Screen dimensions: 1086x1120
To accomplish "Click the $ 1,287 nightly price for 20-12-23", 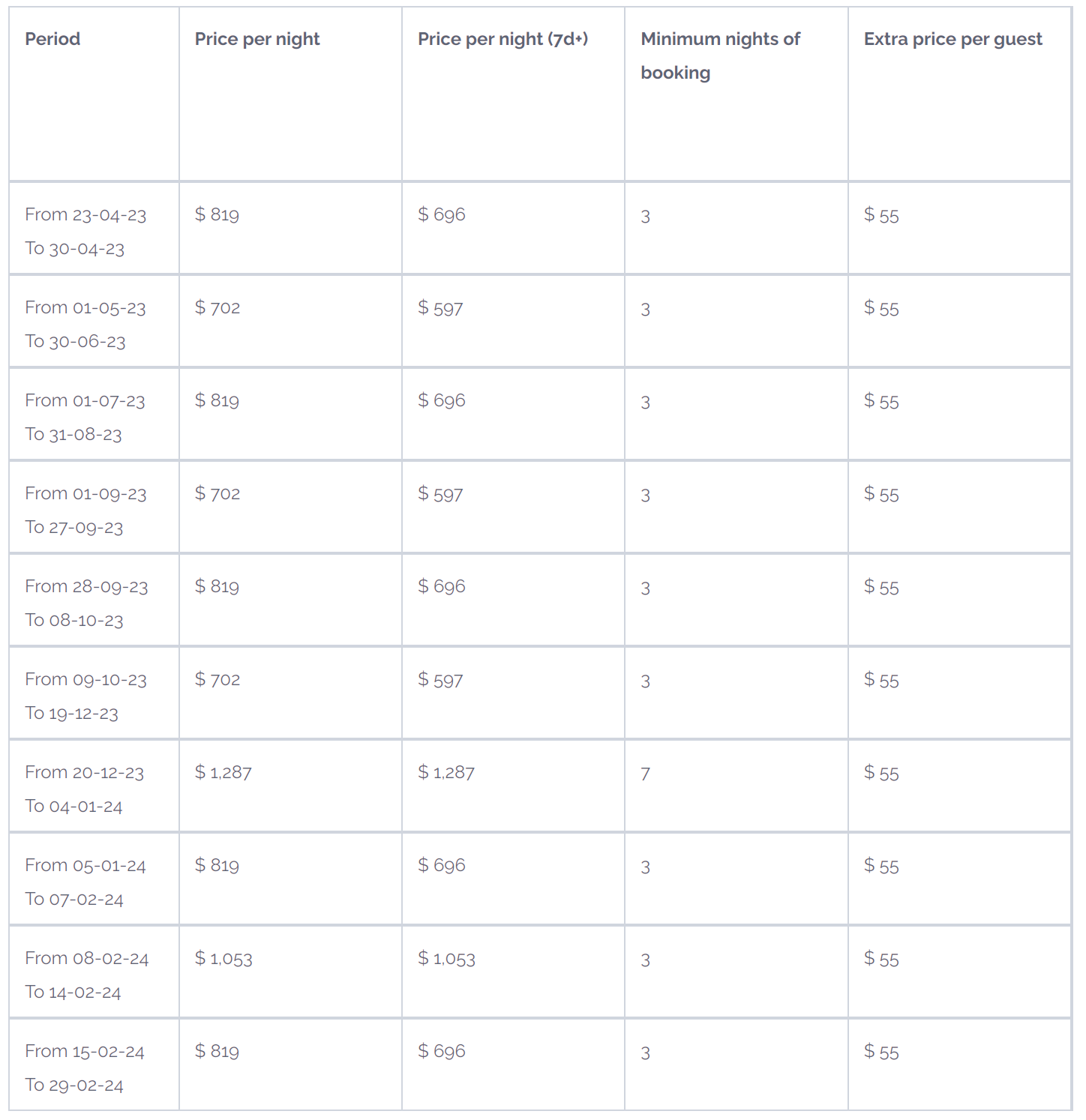I will (x=223, y=773).
